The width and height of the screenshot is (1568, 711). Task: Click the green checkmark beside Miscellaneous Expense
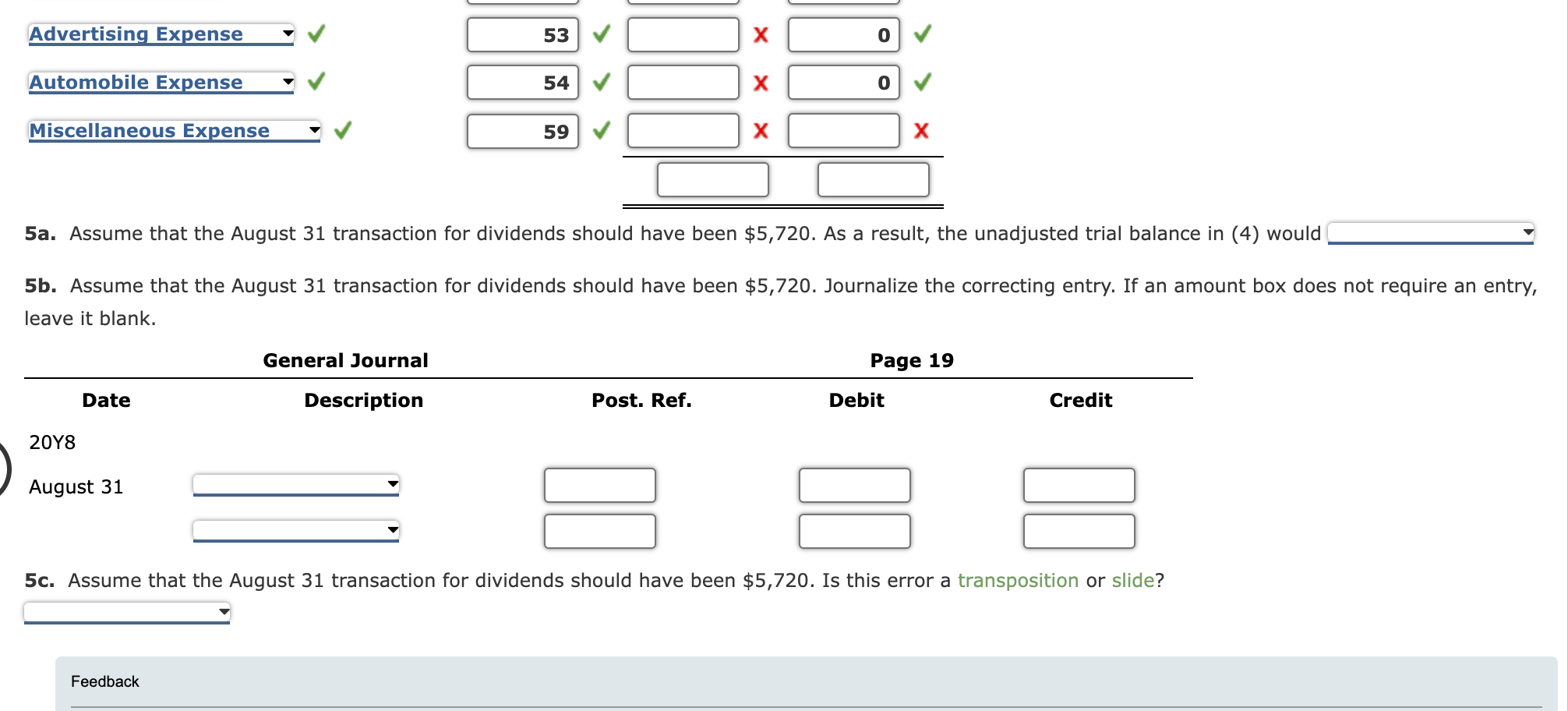tap(343, 130)
